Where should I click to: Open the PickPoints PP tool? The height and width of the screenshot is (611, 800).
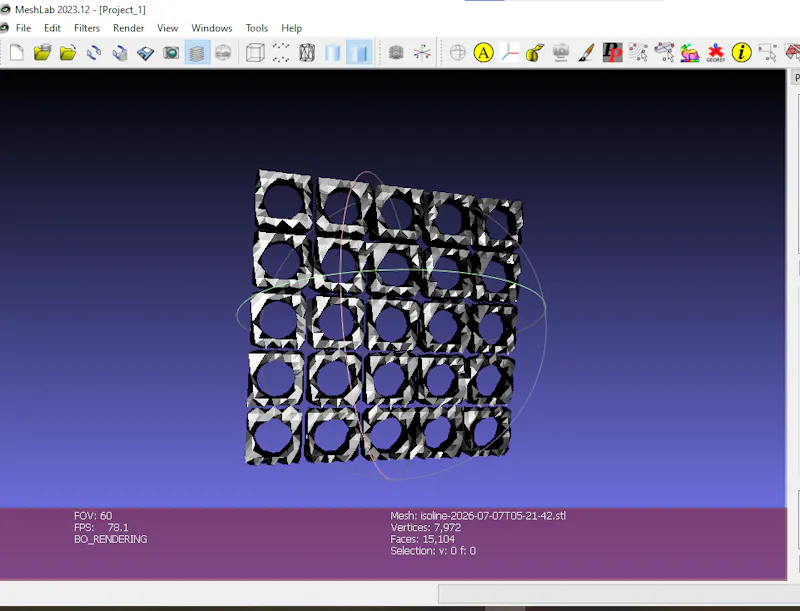tap(612, 53)
